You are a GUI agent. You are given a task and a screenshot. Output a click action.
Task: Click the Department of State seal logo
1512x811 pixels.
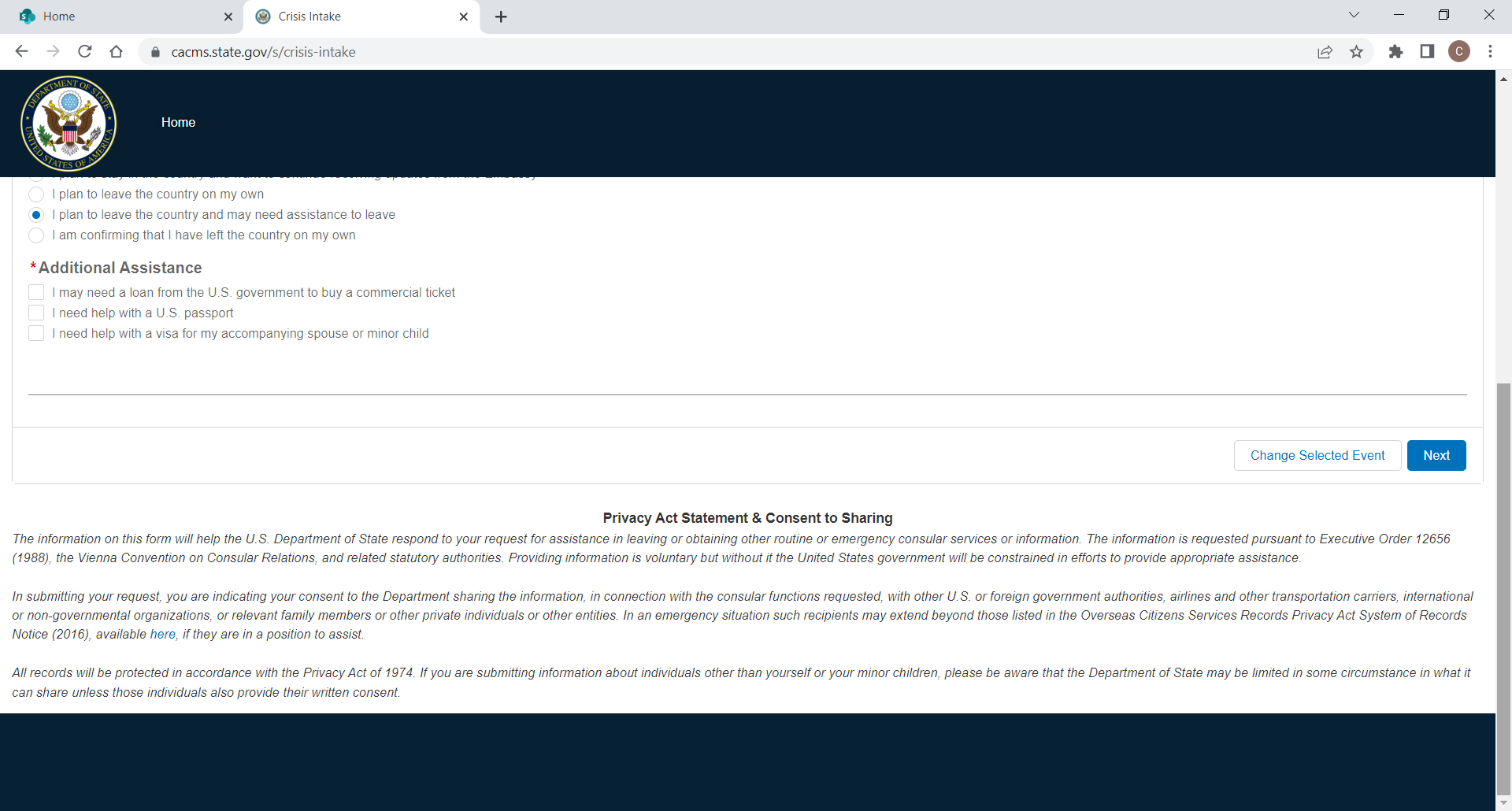[69, 123]
